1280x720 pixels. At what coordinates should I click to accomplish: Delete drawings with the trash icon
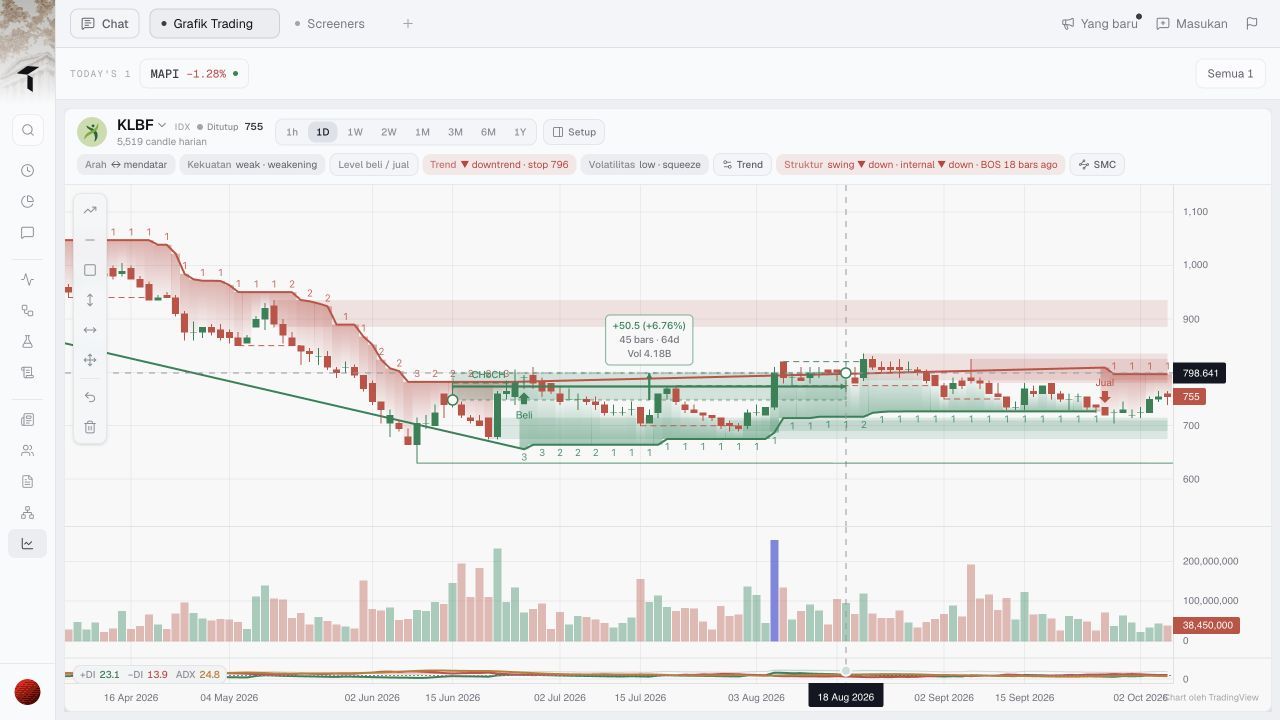(90, 427)
